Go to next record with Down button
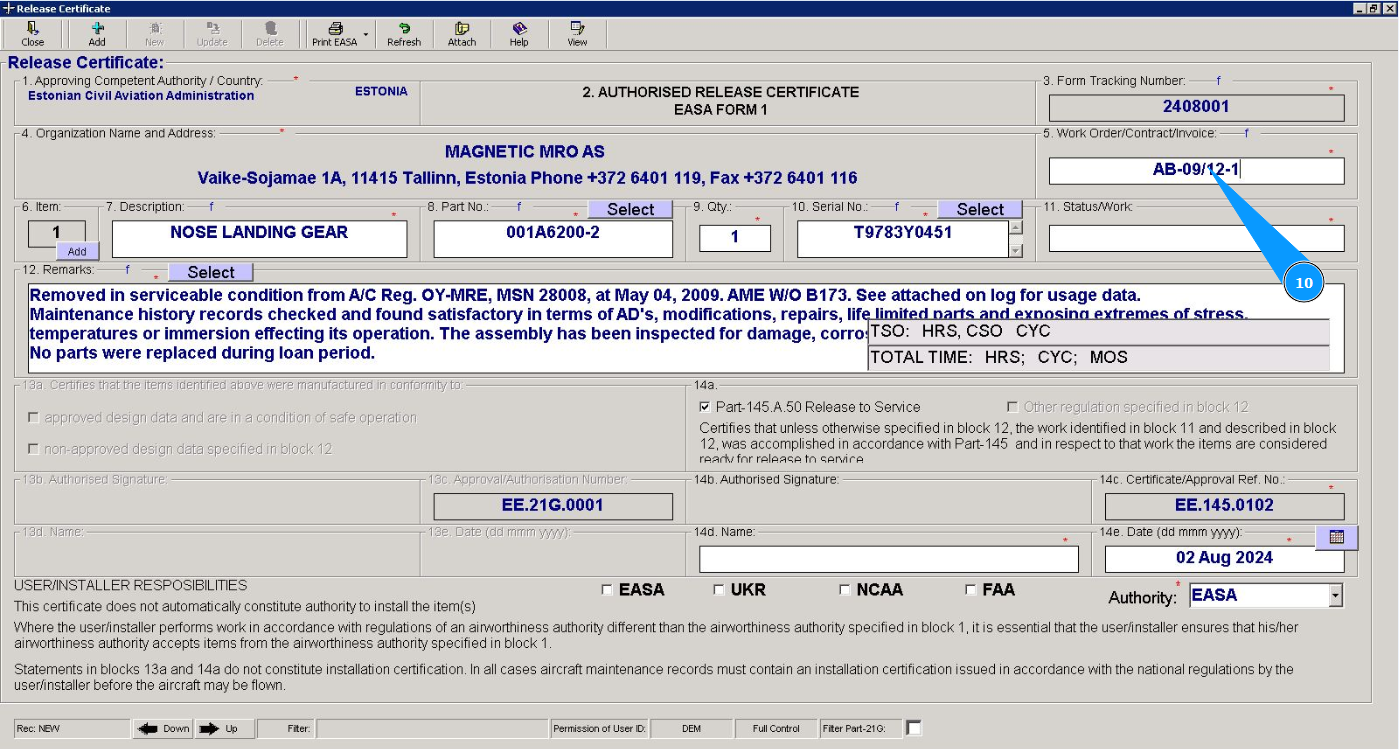 164,728
